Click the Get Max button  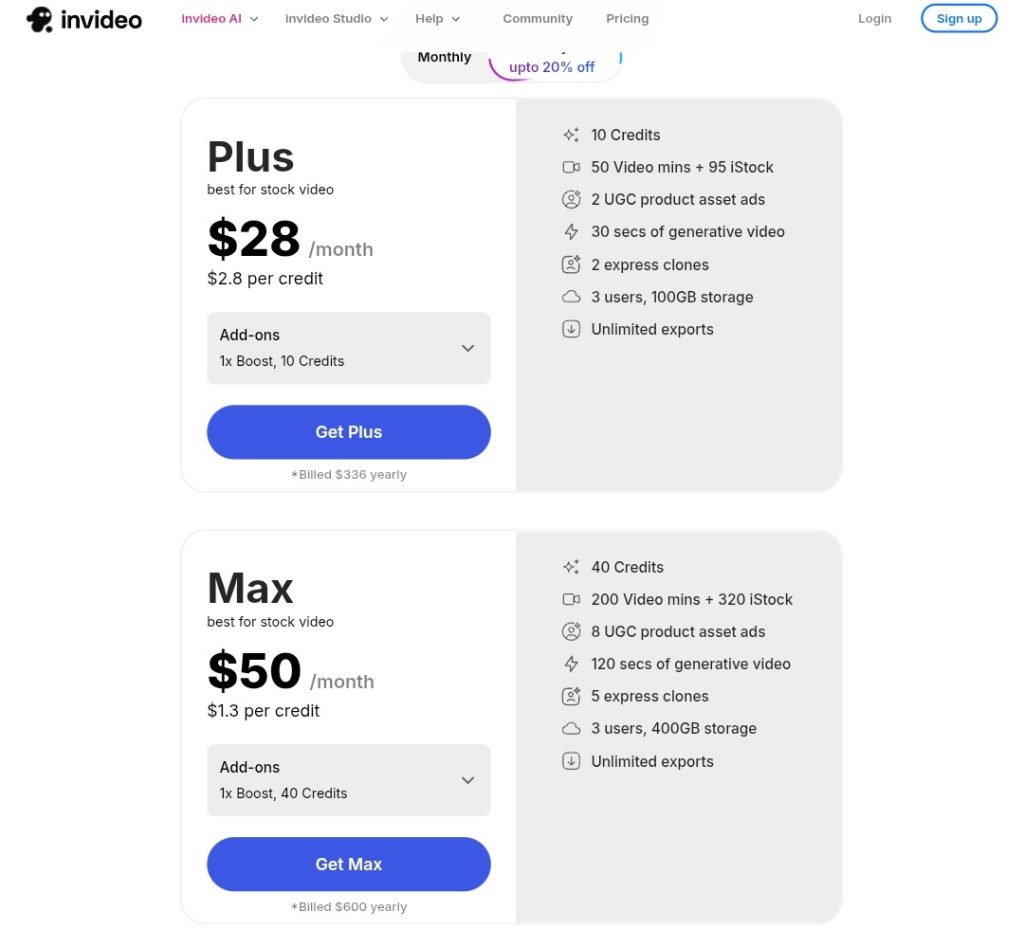coord(348,864)
